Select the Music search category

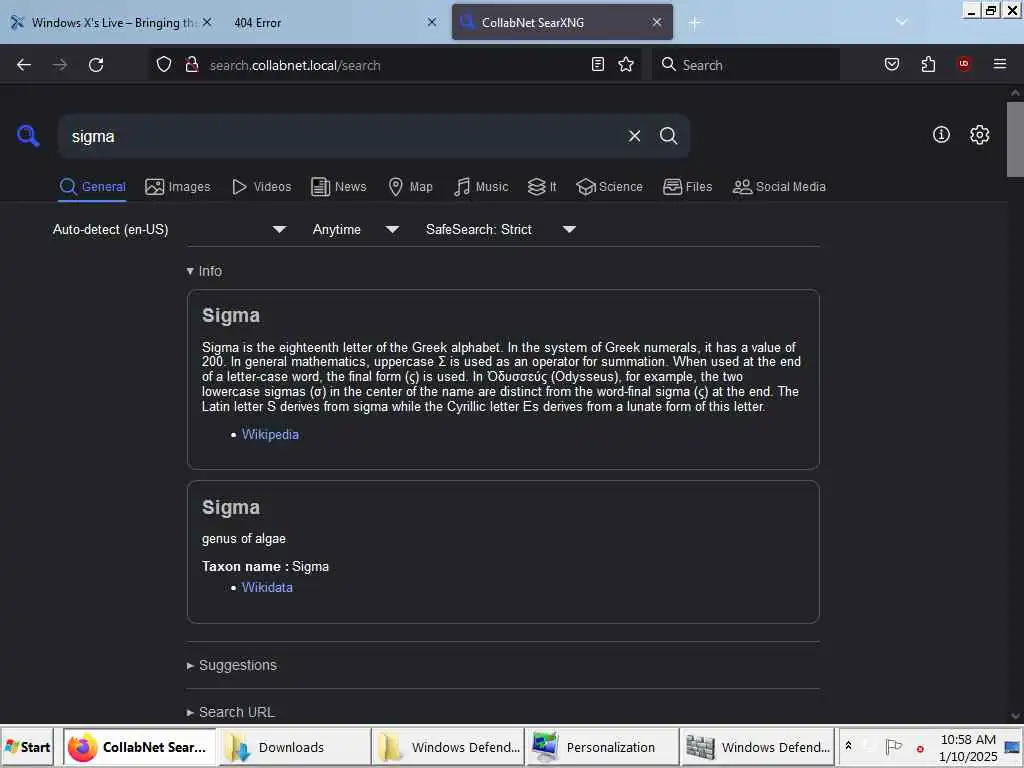(481, 187)
